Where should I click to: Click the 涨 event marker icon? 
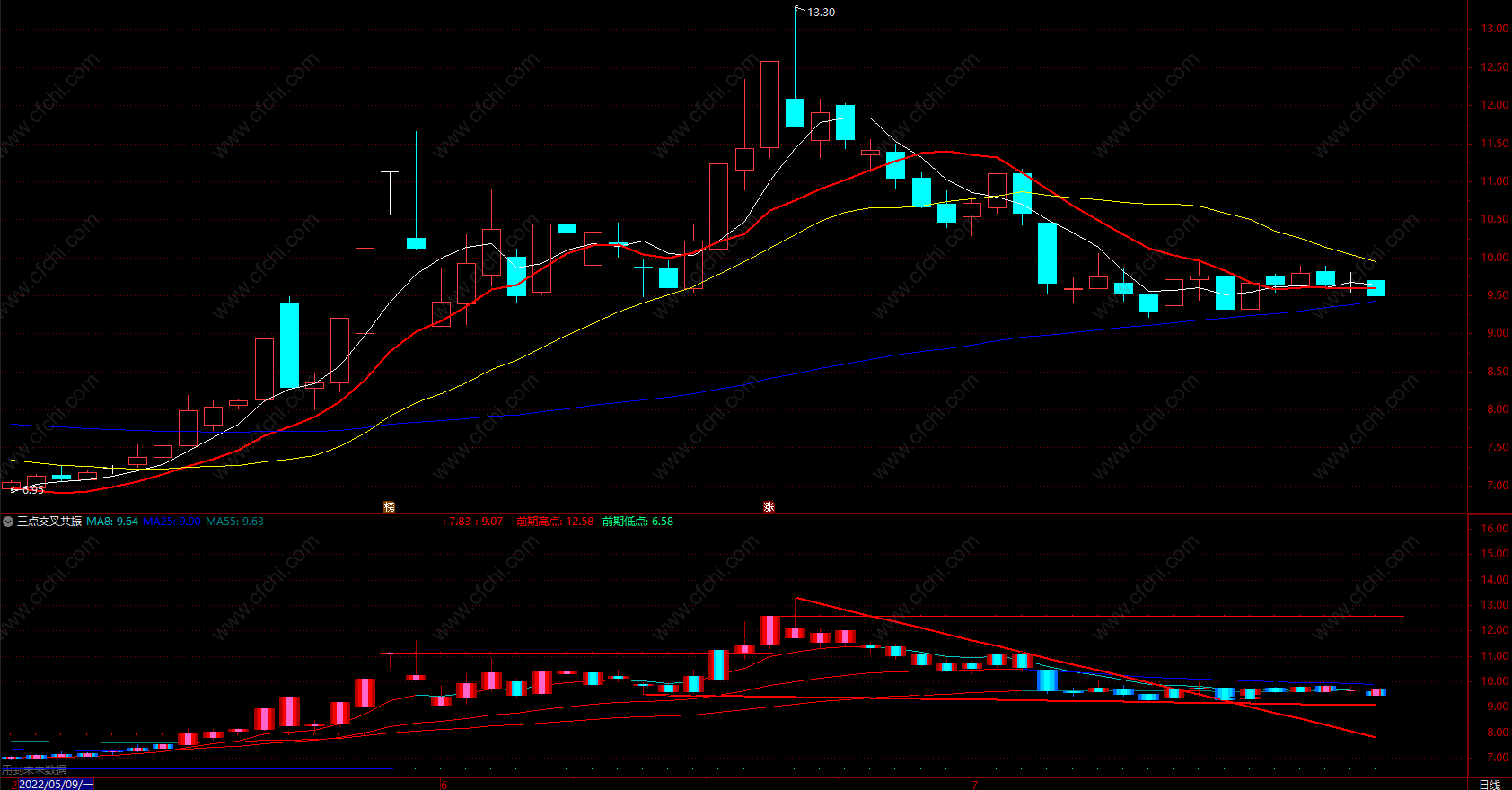point(769,506)
